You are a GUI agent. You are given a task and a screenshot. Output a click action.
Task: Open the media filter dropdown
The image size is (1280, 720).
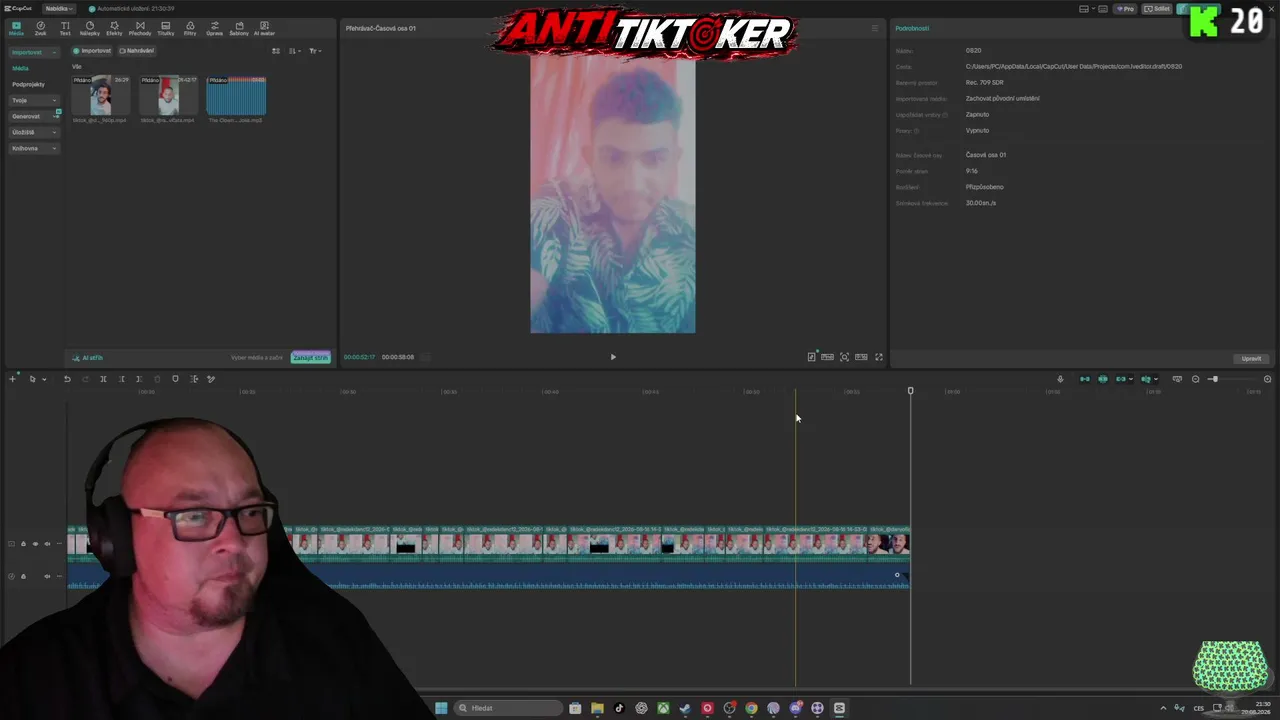[x=314, y=51]
